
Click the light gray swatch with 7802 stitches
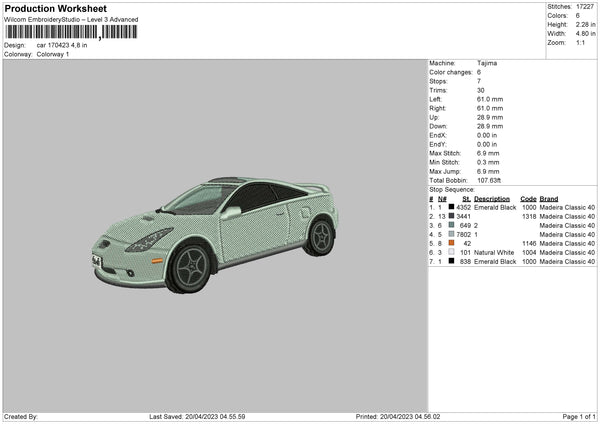[452, 234]
